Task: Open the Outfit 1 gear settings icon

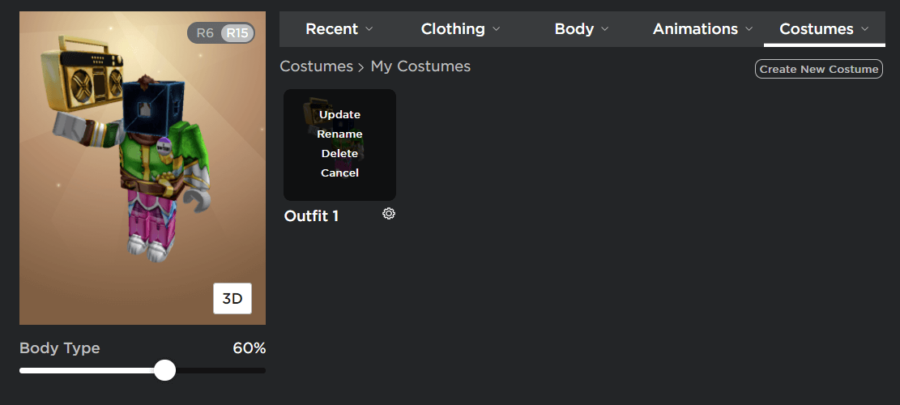Action: [x=389, y=214]
